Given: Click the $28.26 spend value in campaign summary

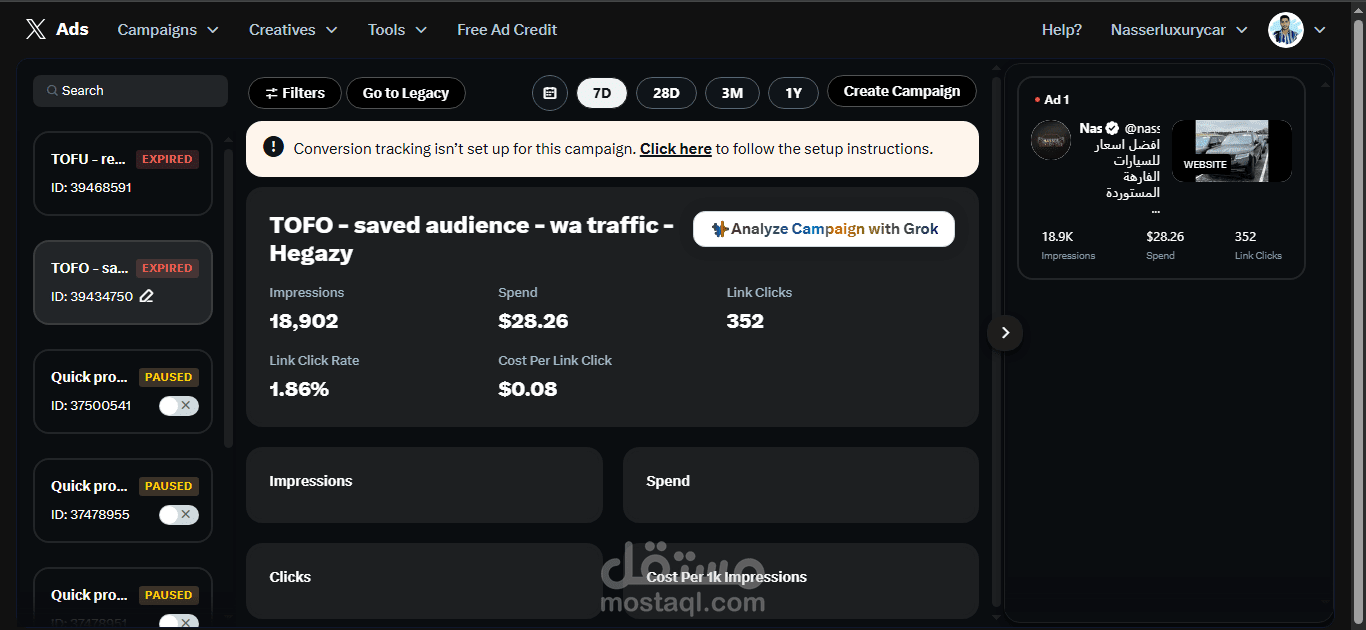Looking at the screenshot, I should [x=533, y=321].
